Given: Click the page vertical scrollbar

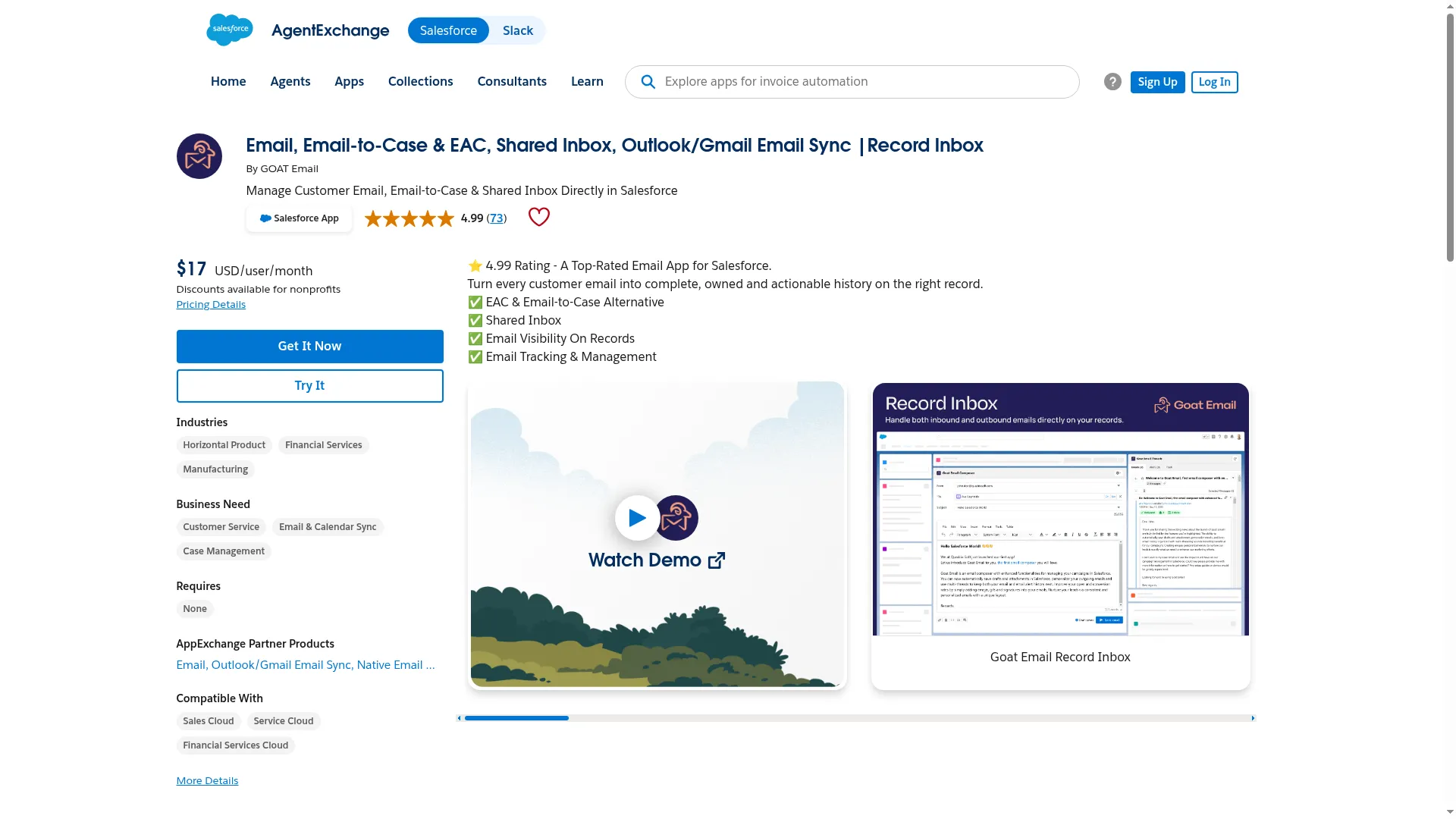Looking at the screenshot, I should [x=1450, y=136].
